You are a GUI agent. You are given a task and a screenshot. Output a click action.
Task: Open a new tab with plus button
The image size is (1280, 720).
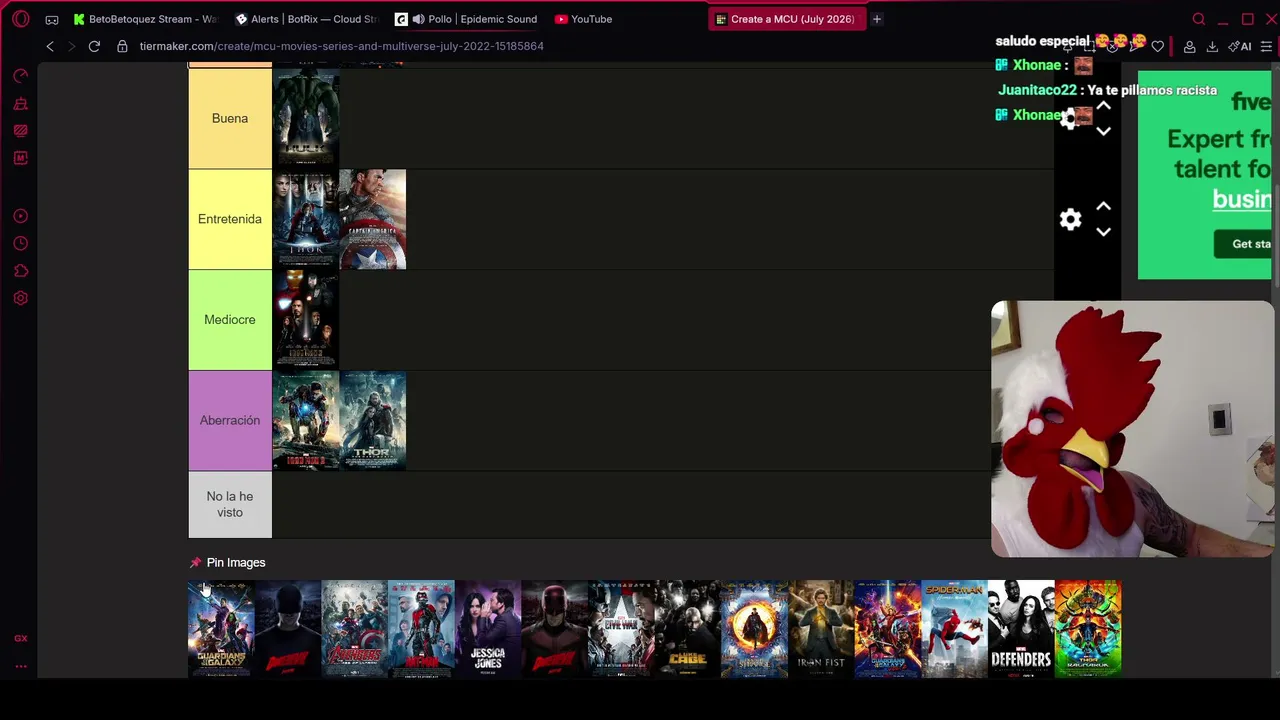877,19
